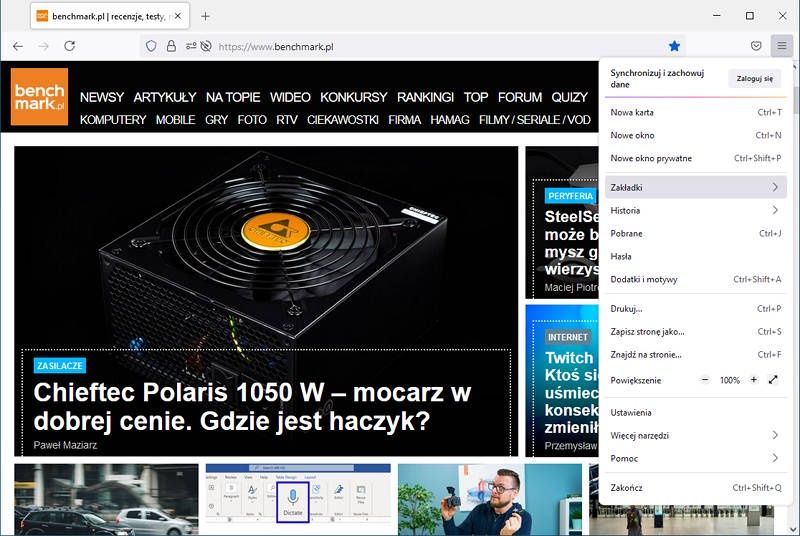Expand the Zakładki submenu
The height and width of the screenshot is (536, 800).
click(x=695, y=188)
